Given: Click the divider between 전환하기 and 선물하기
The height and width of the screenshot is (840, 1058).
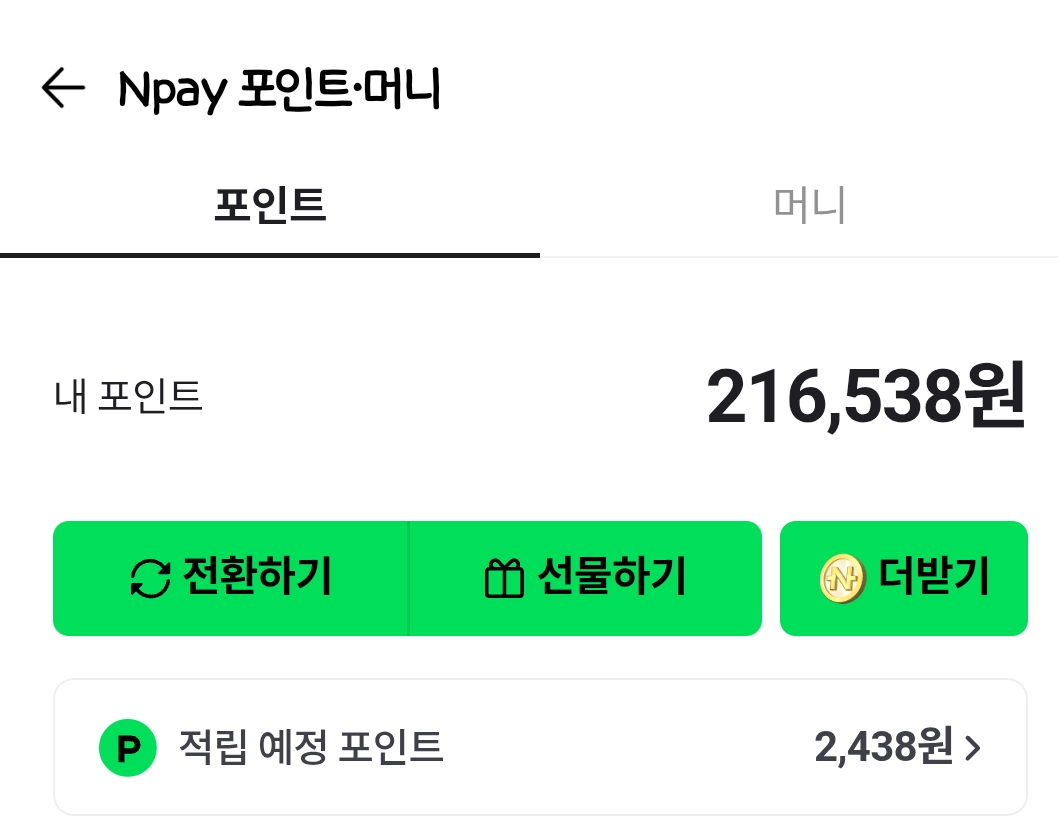Looking at the screenshot, I should (409, 578).
